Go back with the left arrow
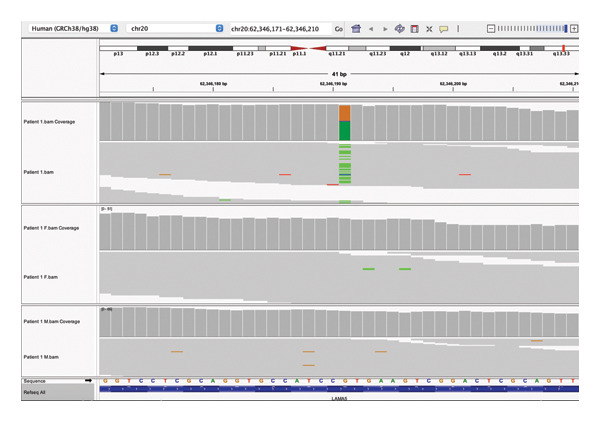Image resolution: width=600 pixels, height=422 pixels. pyautogui.click(x=371, y=29)
